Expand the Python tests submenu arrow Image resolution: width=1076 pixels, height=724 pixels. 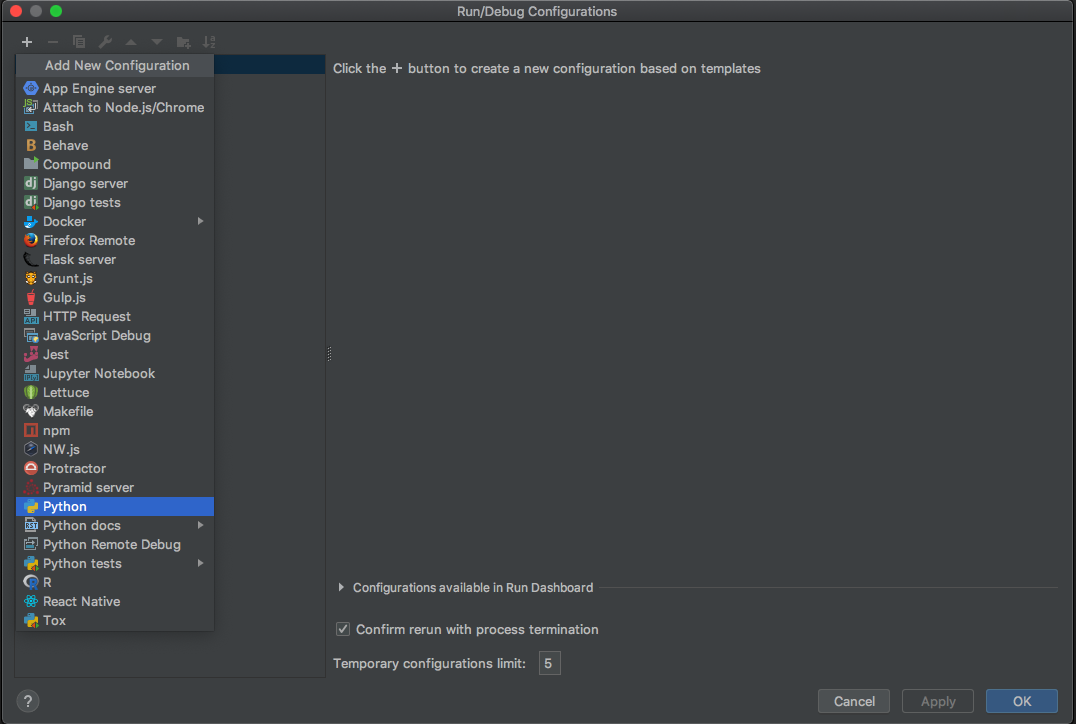(x=200, y=563)
